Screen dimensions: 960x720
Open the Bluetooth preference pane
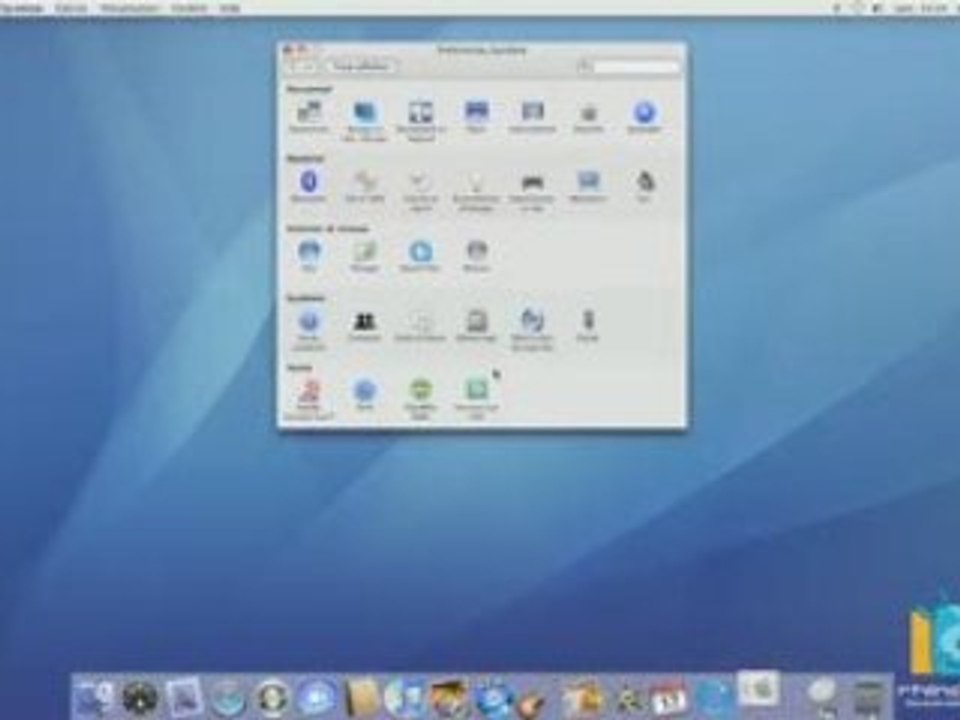pos(309,186)
